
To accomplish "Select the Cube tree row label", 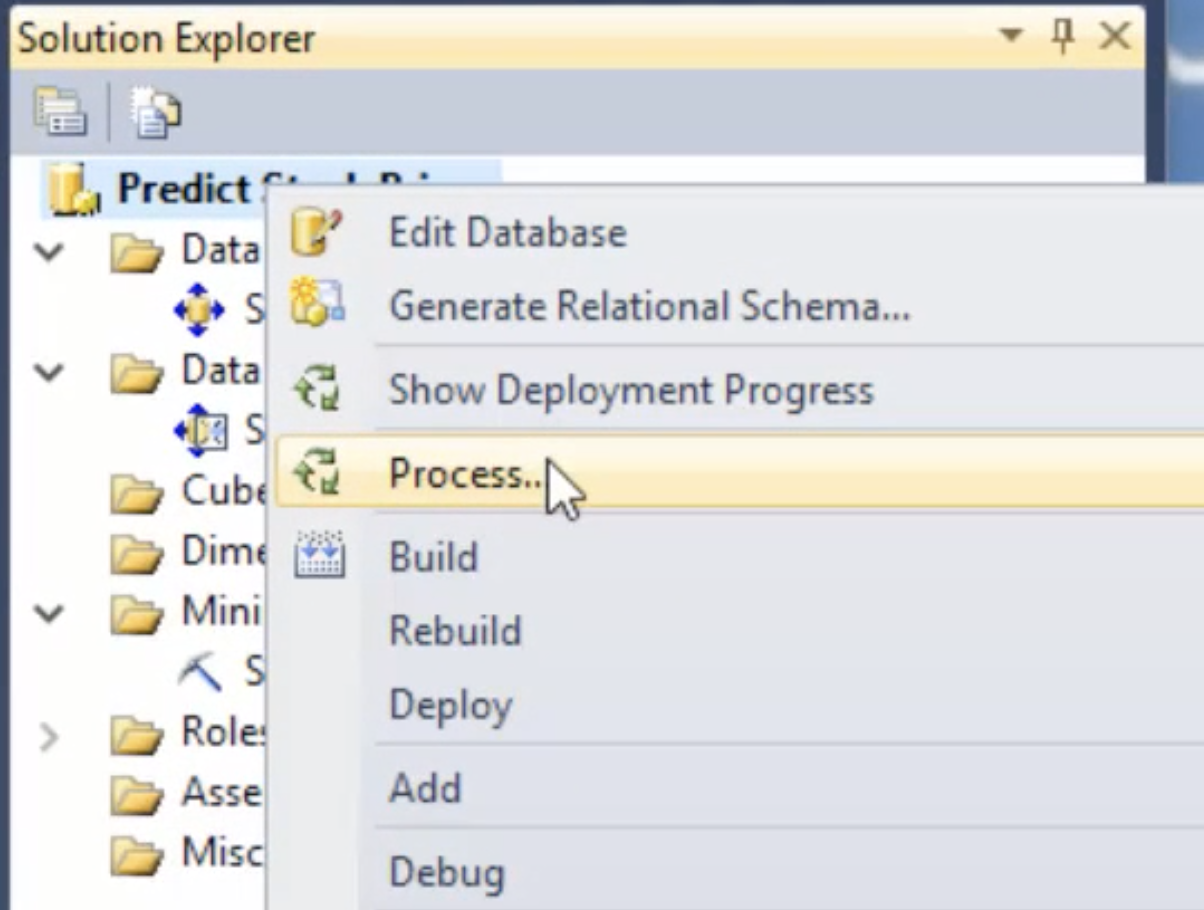I will click(223, 491).
